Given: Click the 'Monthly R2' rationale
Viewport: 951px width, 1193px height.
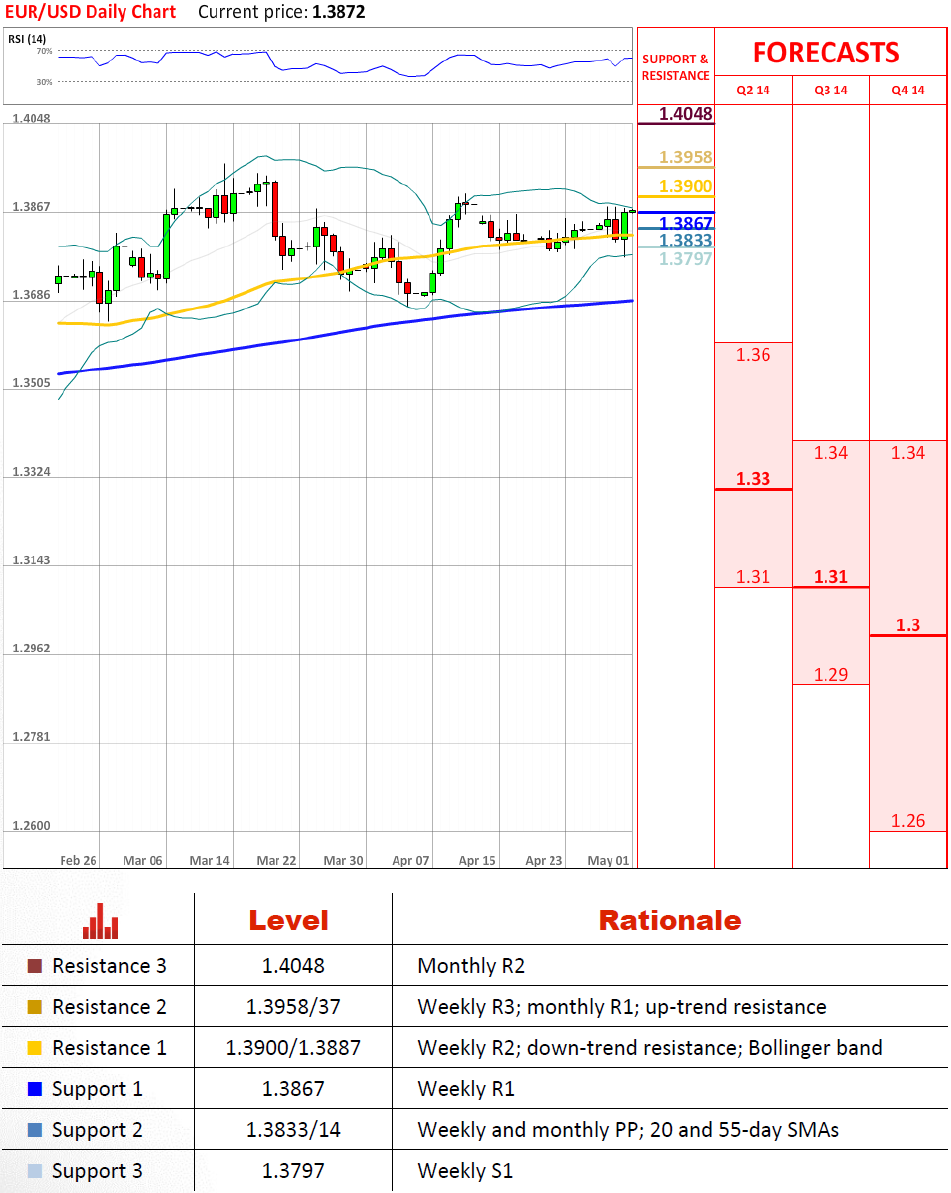Looking at the screenshot, I should (471, 966).
